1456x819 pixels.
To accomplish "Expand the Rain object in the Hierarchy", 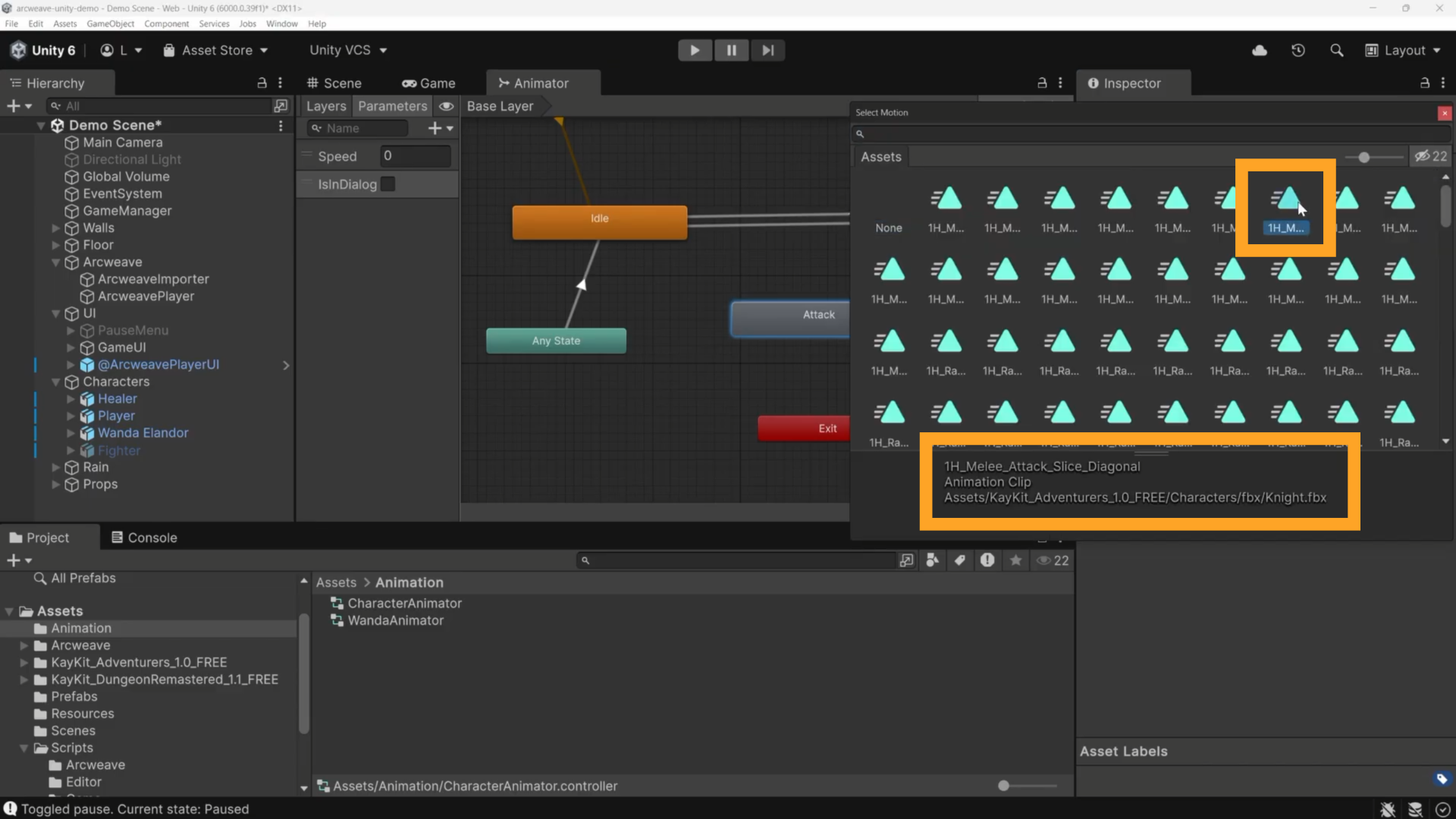I will [55, 467].
